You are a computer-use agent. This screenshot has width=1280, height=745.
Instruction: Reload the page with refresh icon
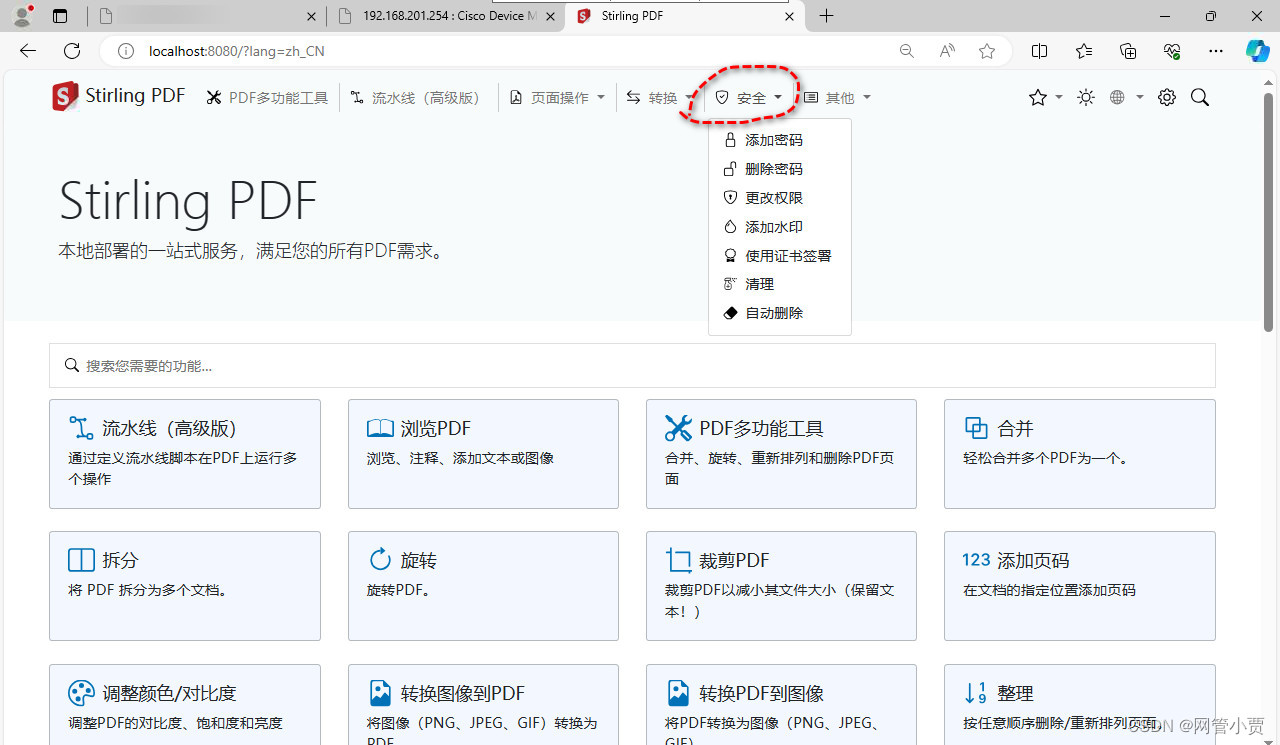[x=72, y=51]
